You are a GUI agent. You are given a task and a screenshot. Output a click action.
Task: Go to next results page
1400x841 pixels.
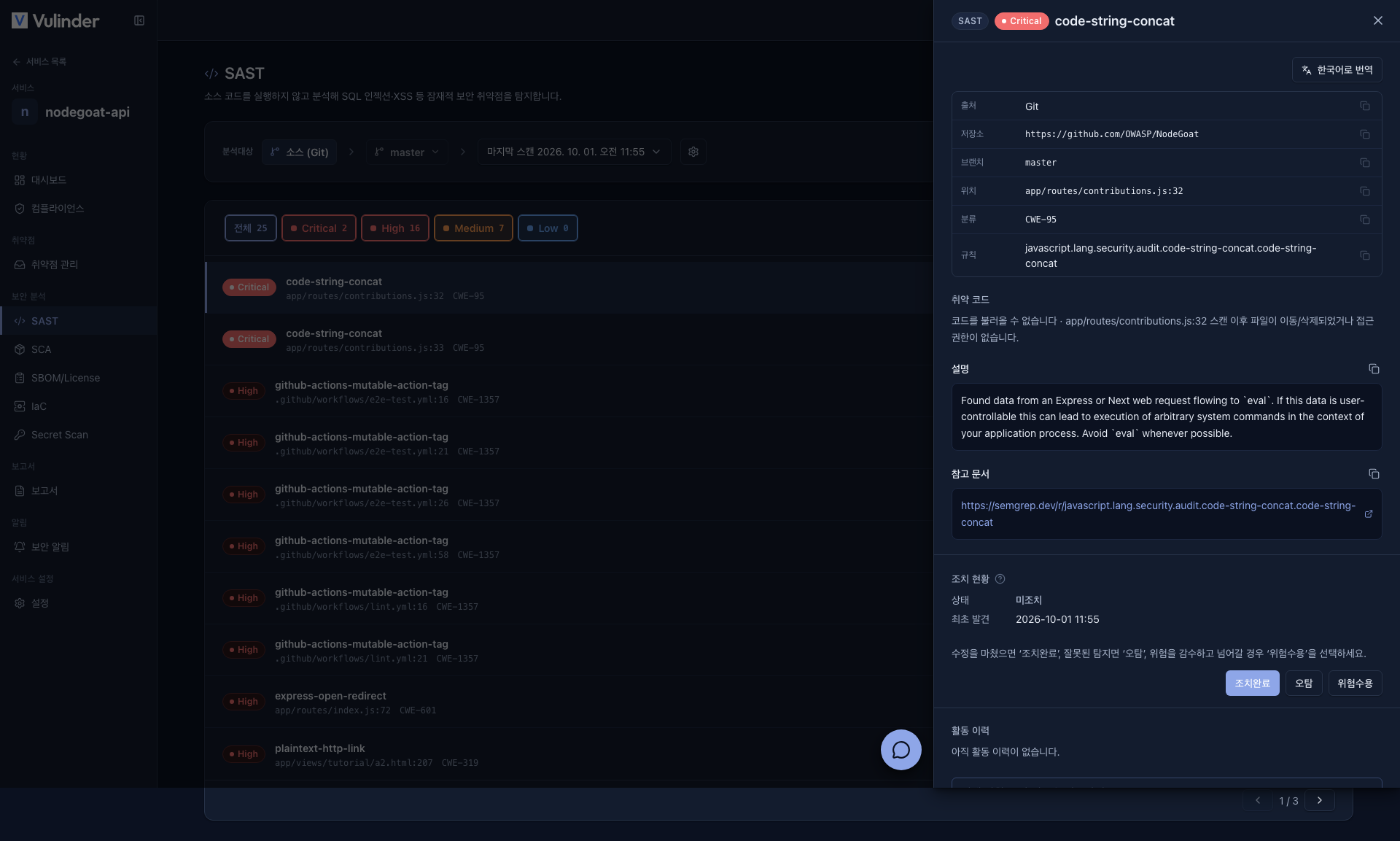[x=1319, y=800]
